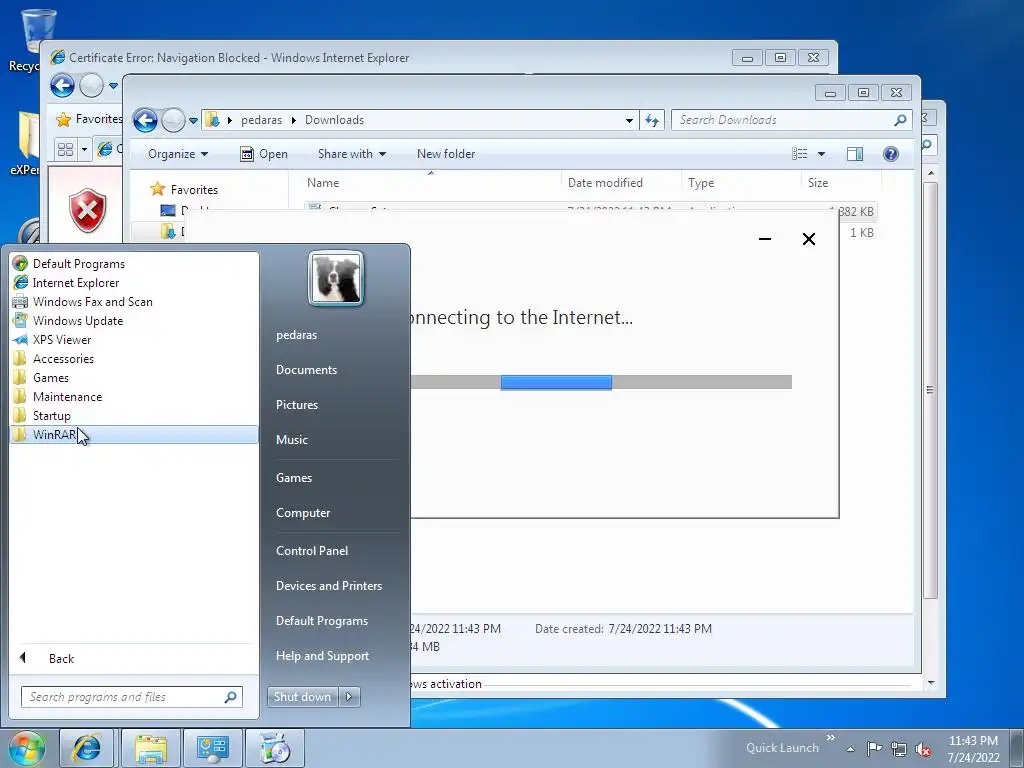Screen dimensions: 1024x768
Task: Click Forward arrow in Downloads window
Action: pos(173,120)
